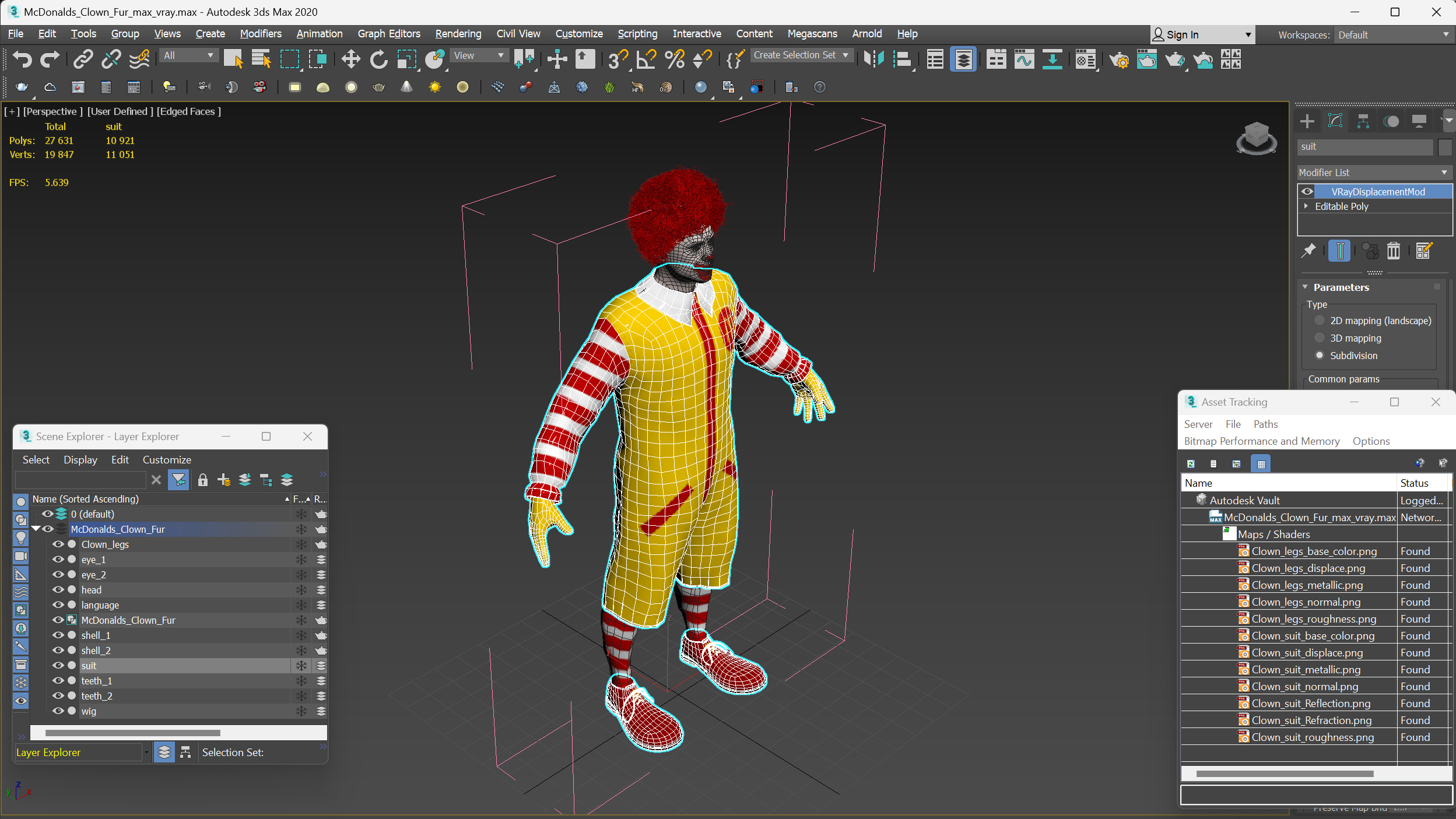
Task: Select the Link tool icon
Action: point(83,59)
